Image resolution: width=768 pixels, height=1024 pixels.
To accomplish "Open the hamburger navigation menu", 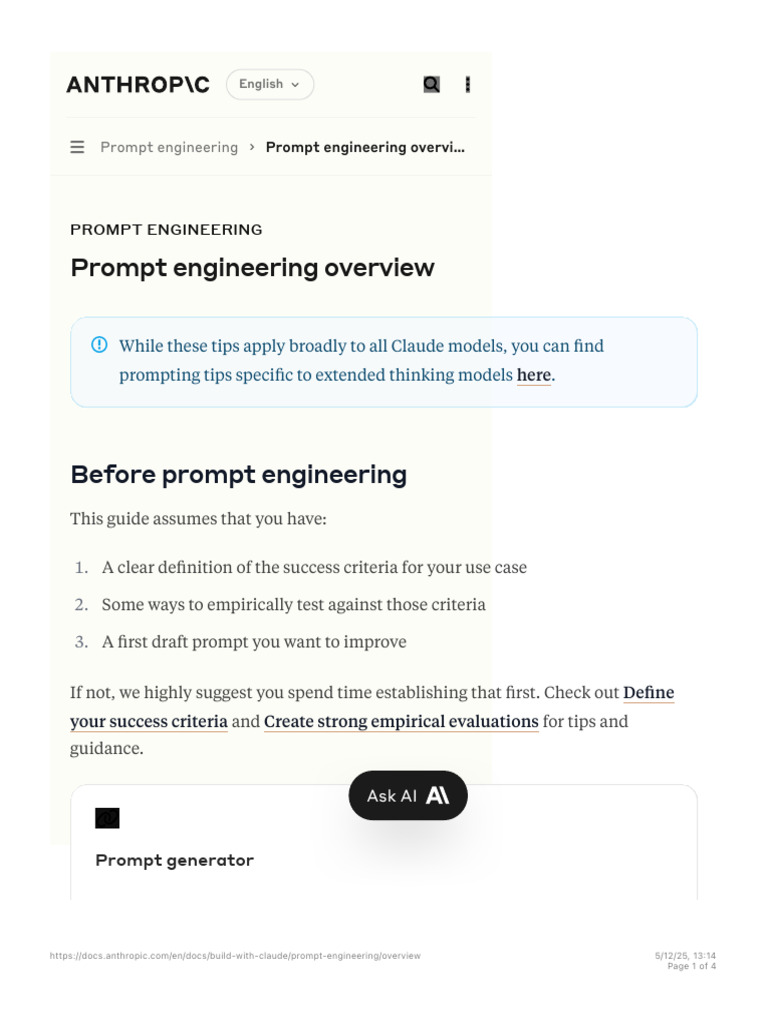I will pyautogui.click(x=77, y=147).
